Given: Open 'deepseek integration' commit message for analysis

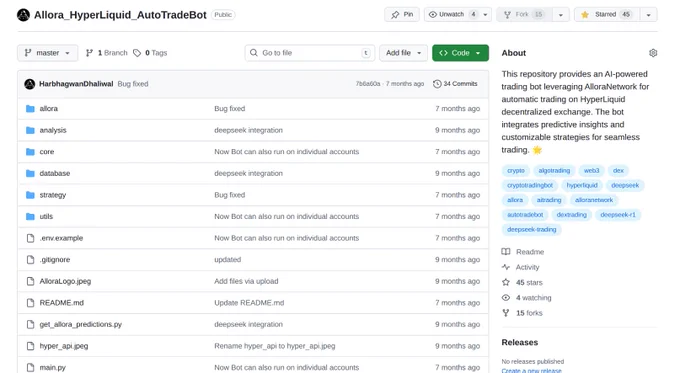Looking at the screenshot, I should [x=248, y=130].
